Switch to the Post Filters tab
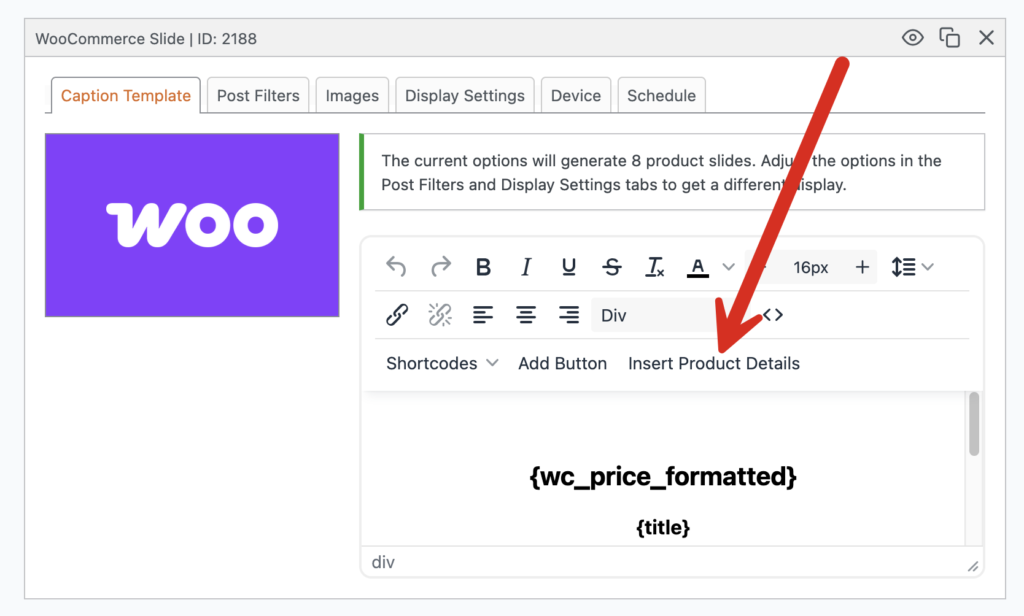Image resolution: width=1024 pixels, height=616 pixels. point(257,95)
